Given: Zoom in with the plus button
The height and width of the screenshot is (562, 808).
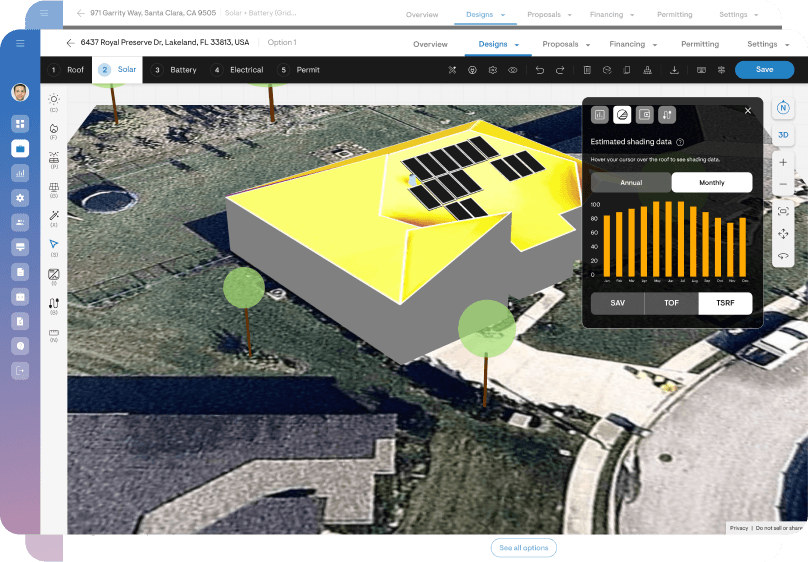Looking at the screenshot, I should (x=783, y=162).
